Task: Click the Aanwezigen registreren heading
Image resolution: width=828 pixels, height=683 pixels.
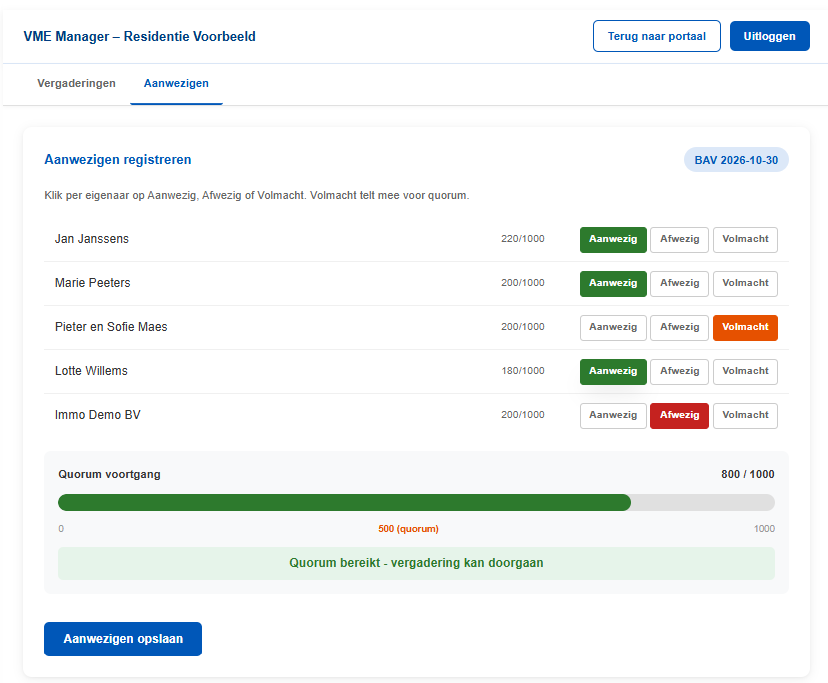Action: coord(118,160)
